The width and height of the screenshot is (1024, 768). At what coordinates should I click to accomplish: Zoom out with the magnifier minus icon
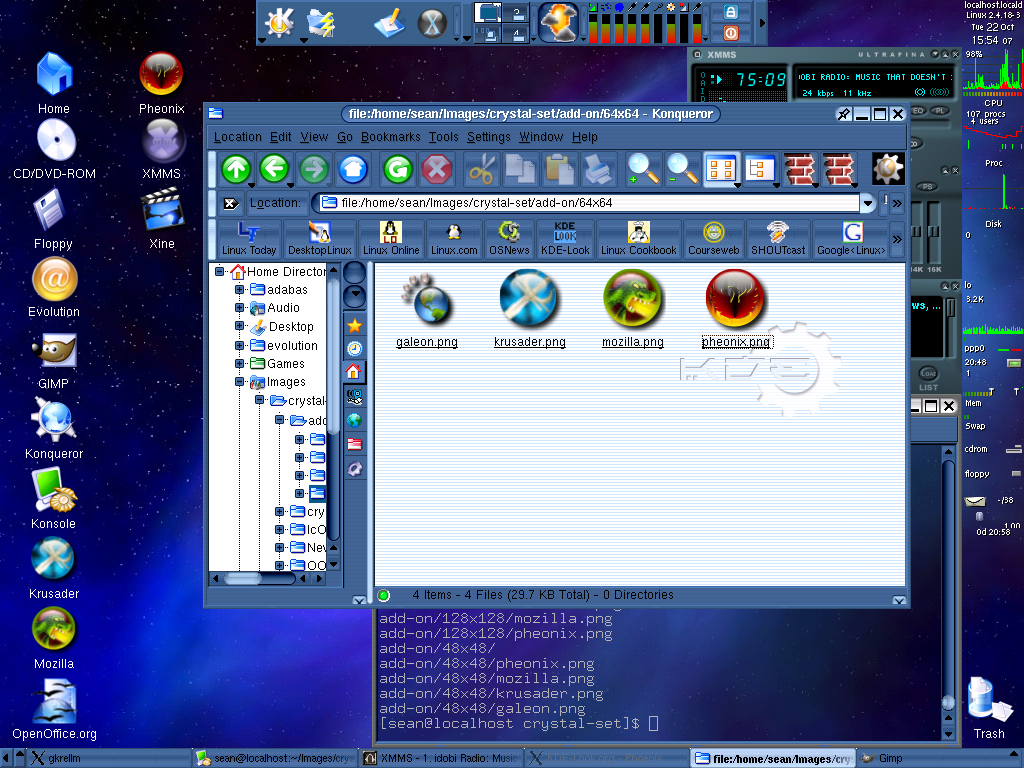pos(682,170)
